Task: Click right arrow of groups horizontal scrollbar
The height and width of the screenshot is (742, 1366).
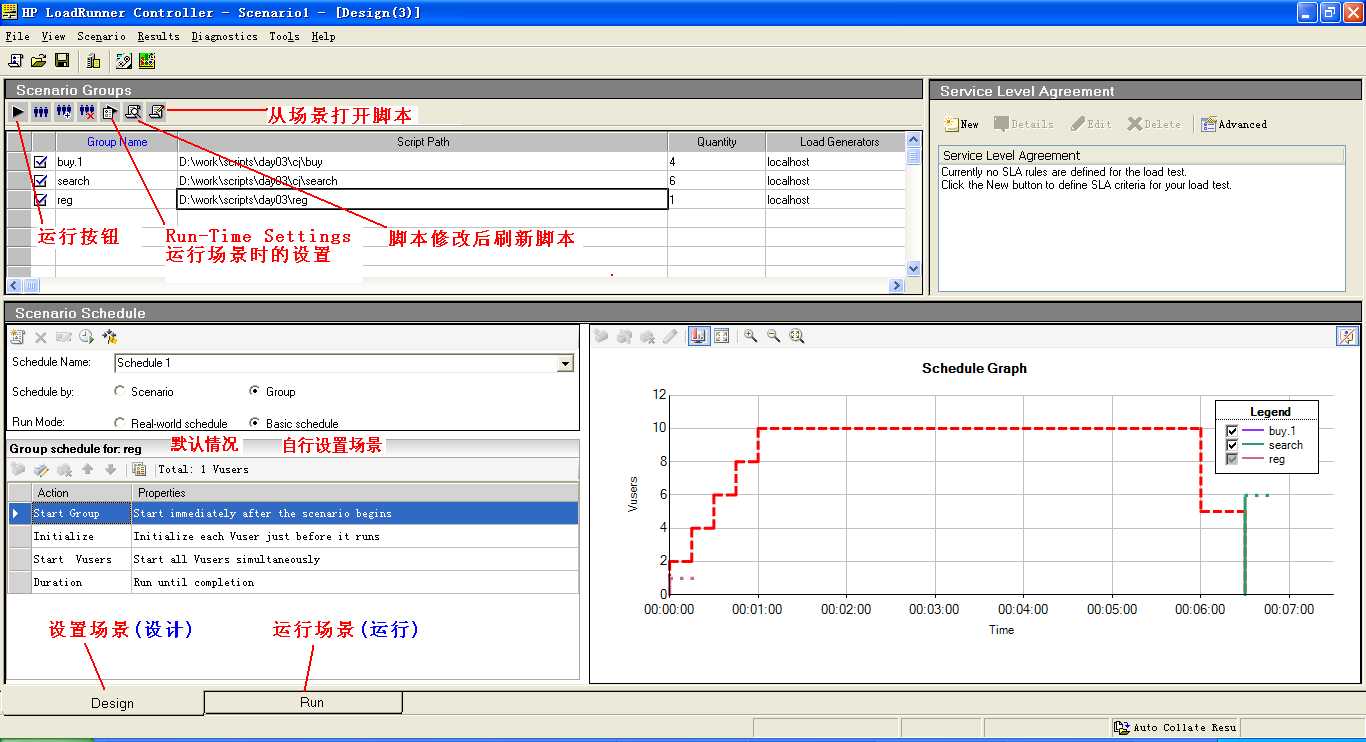Action: pos(897,286)
